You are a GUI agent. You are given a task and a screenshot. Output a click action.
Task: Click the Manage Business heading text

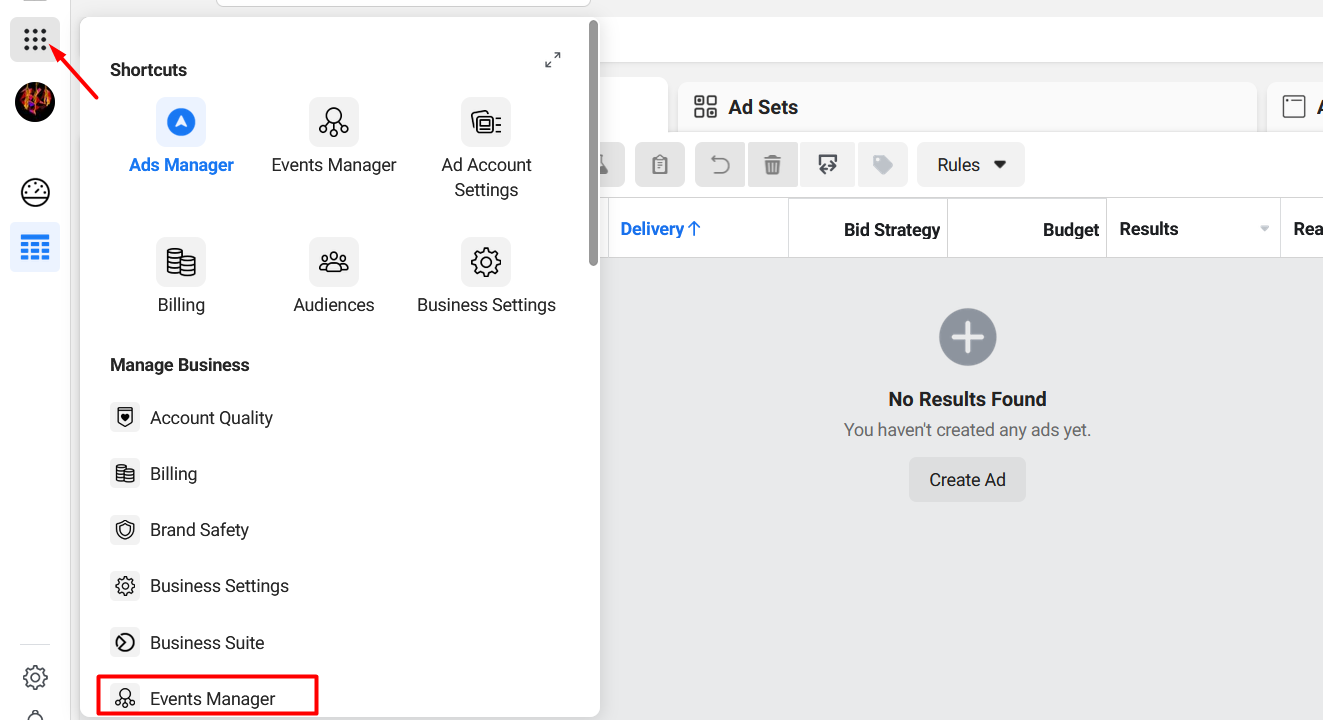[180, 365]
